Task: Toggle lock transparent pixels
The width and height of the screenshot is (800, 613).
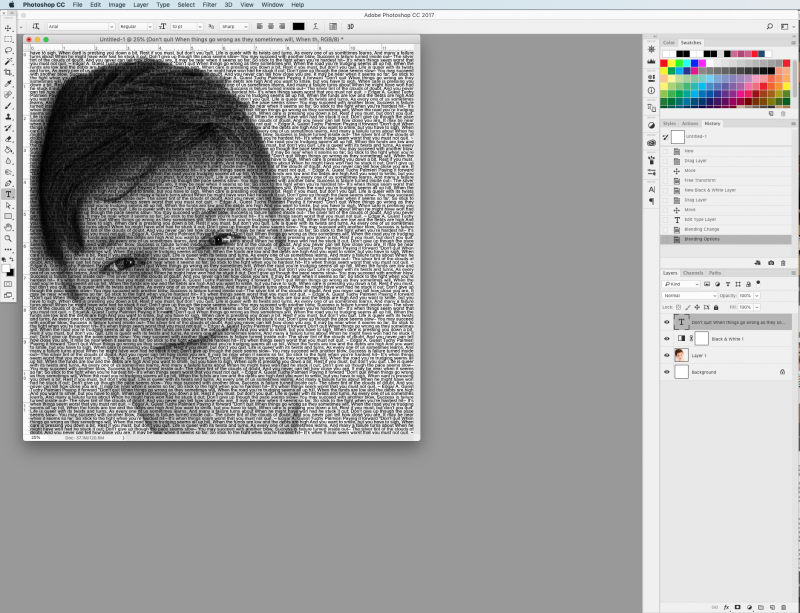Action: 679,307
